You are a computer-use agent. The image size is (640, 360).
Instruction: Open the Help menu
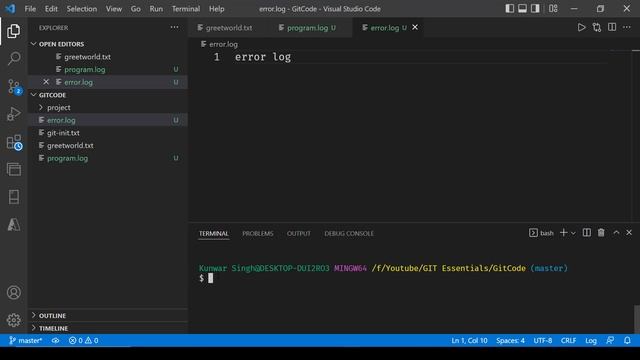217,9
